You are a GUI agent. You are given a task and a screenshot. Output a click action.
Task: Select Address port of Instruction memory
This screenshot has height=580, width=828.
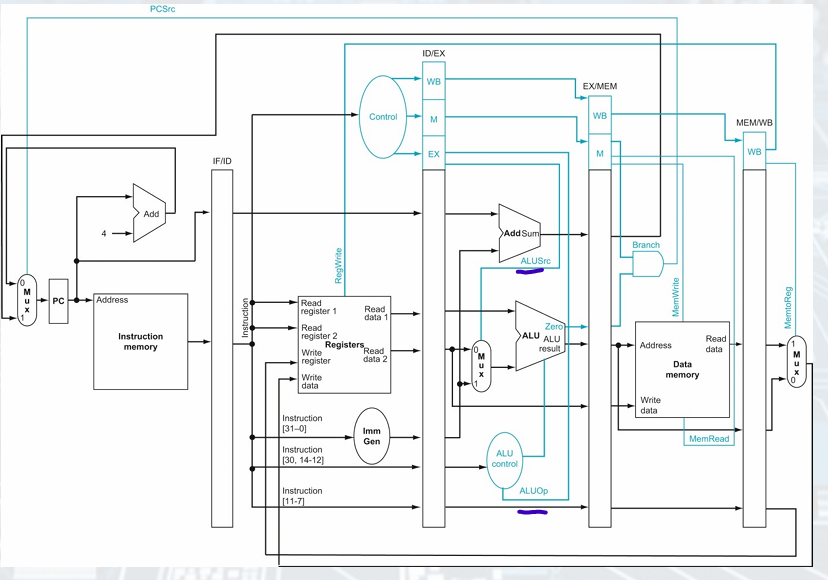(x=112, y=300)
